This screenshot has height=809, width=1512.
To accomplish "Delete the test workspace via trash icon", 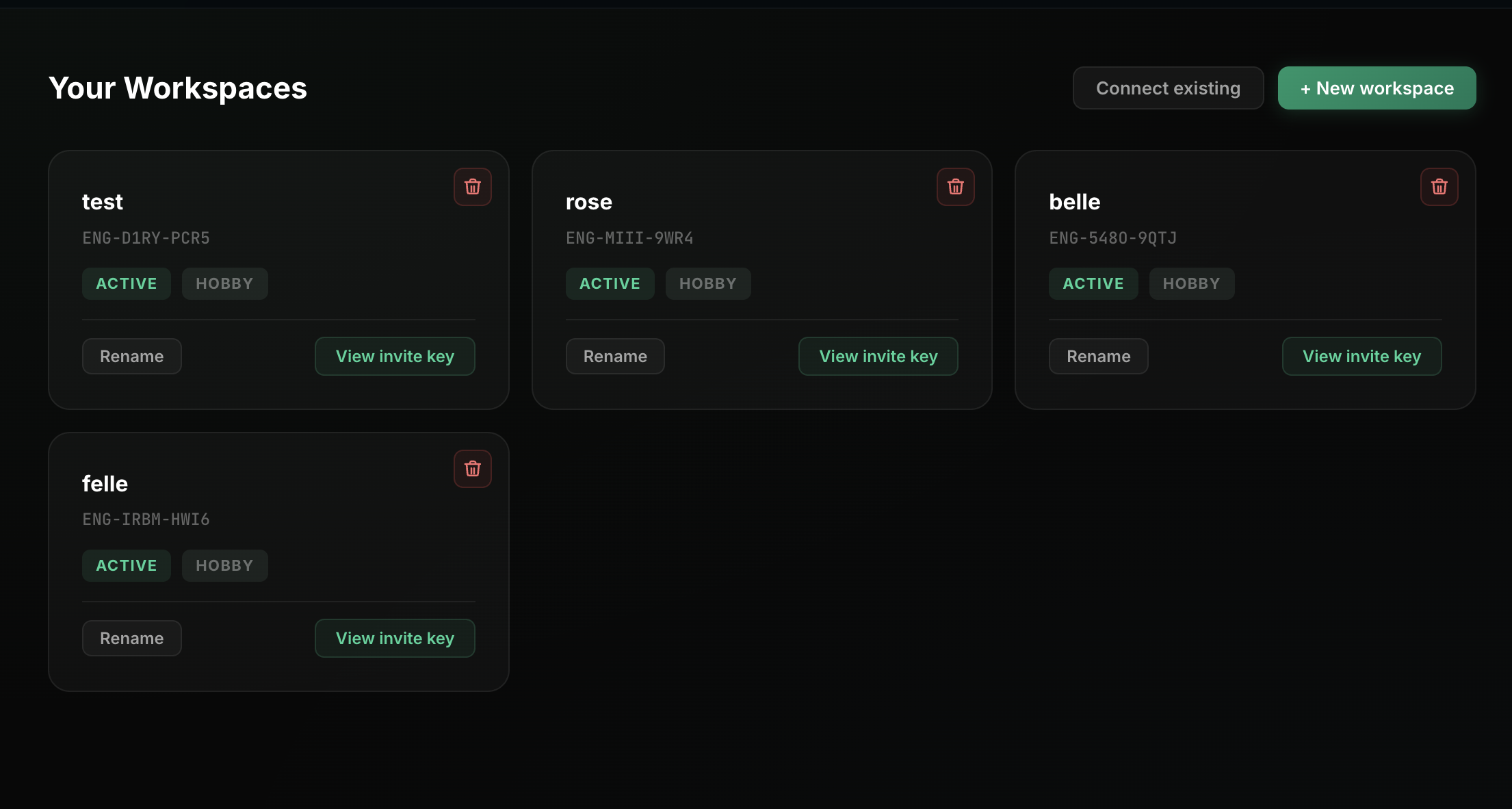I will [472, 187].
